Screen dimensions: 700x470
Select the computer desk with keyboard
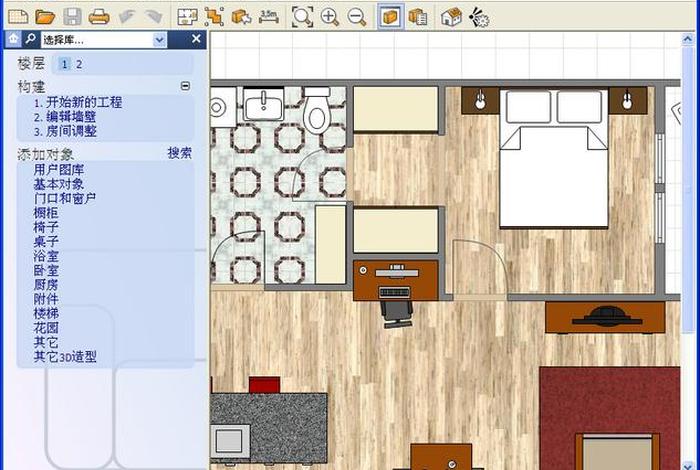[x=396, y=280]
